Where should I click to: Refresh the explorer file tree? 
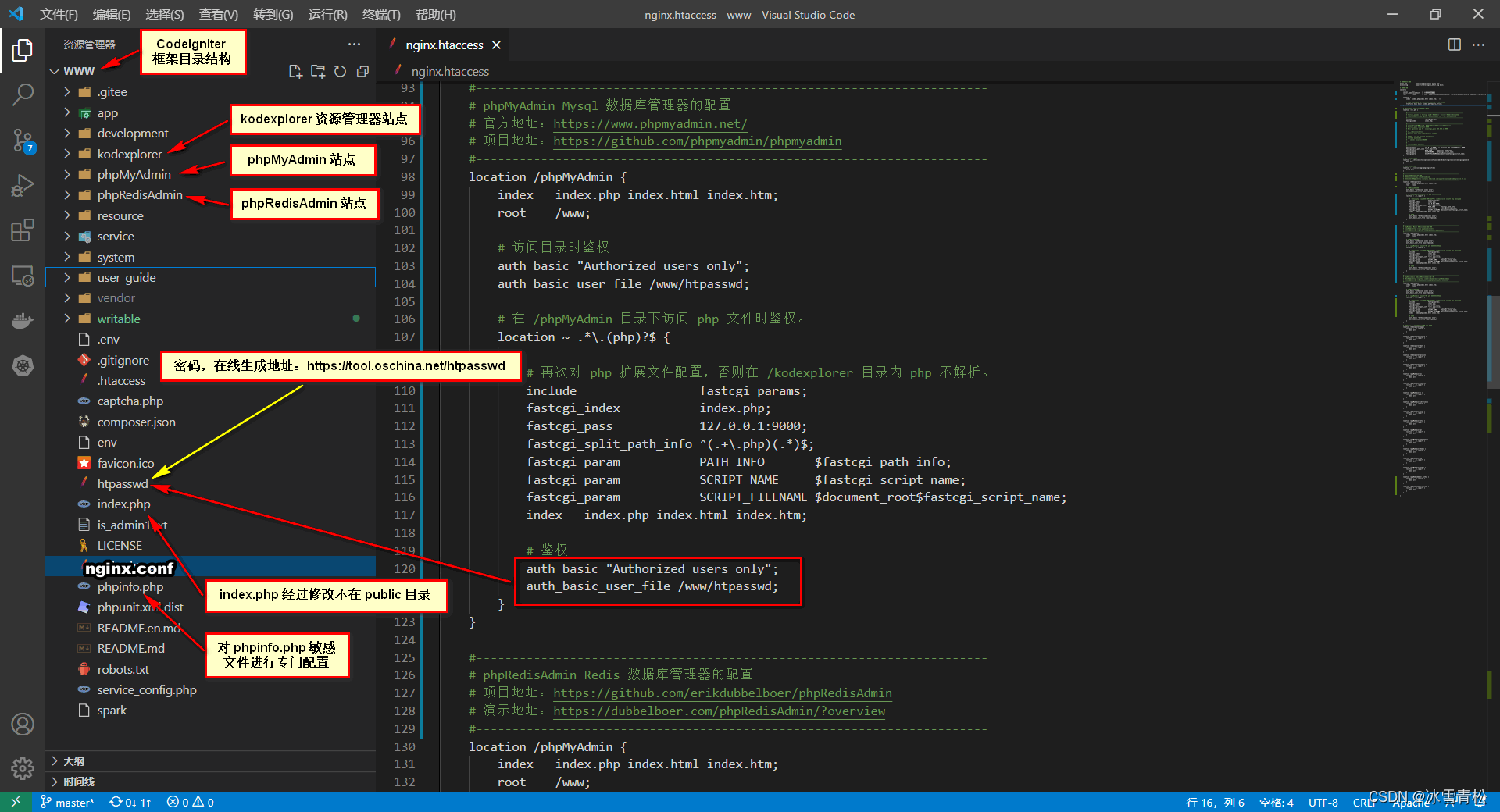click(x=340, y=71)
